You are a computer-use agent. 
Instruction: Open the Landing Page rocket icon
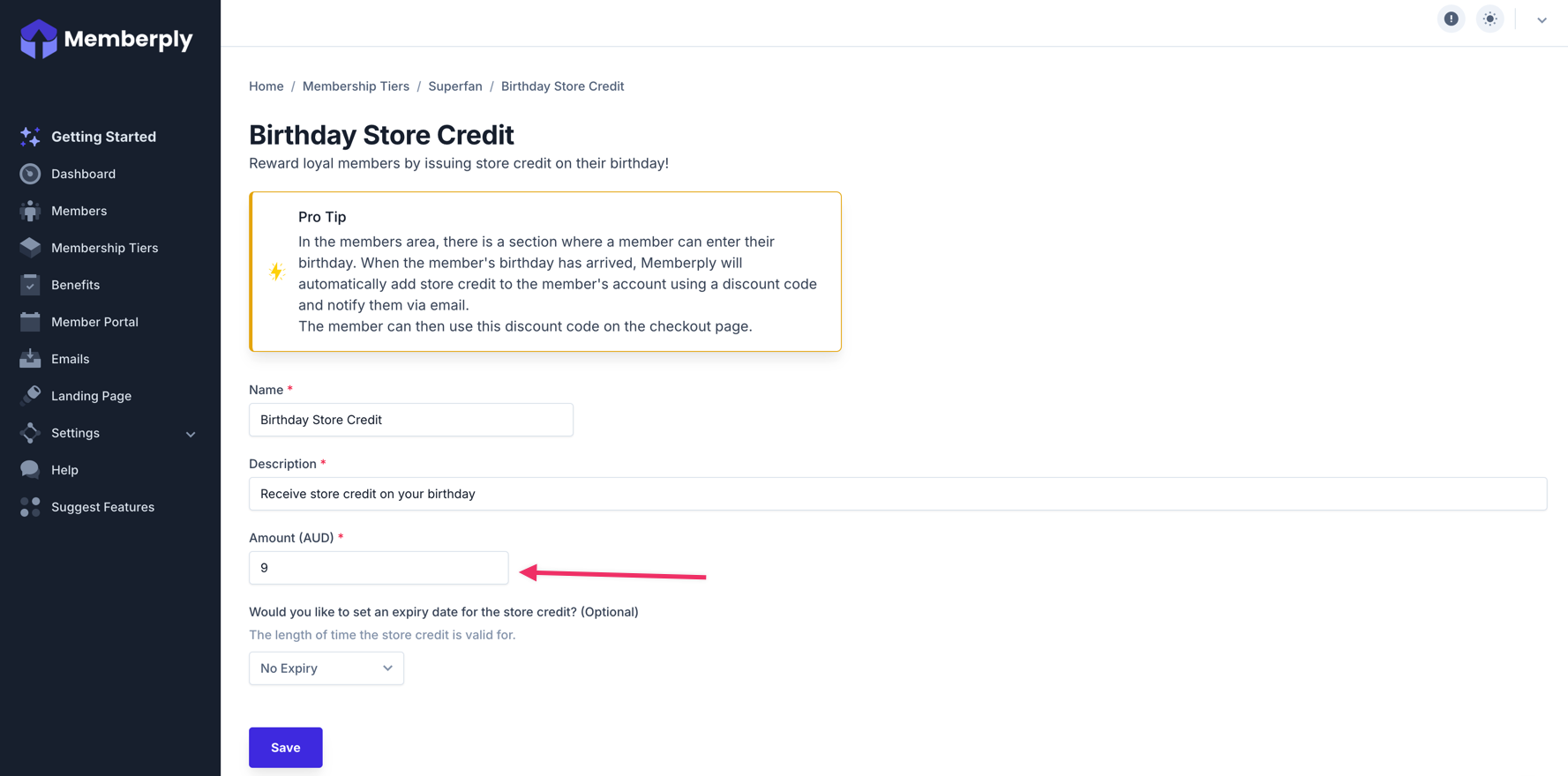30,396
